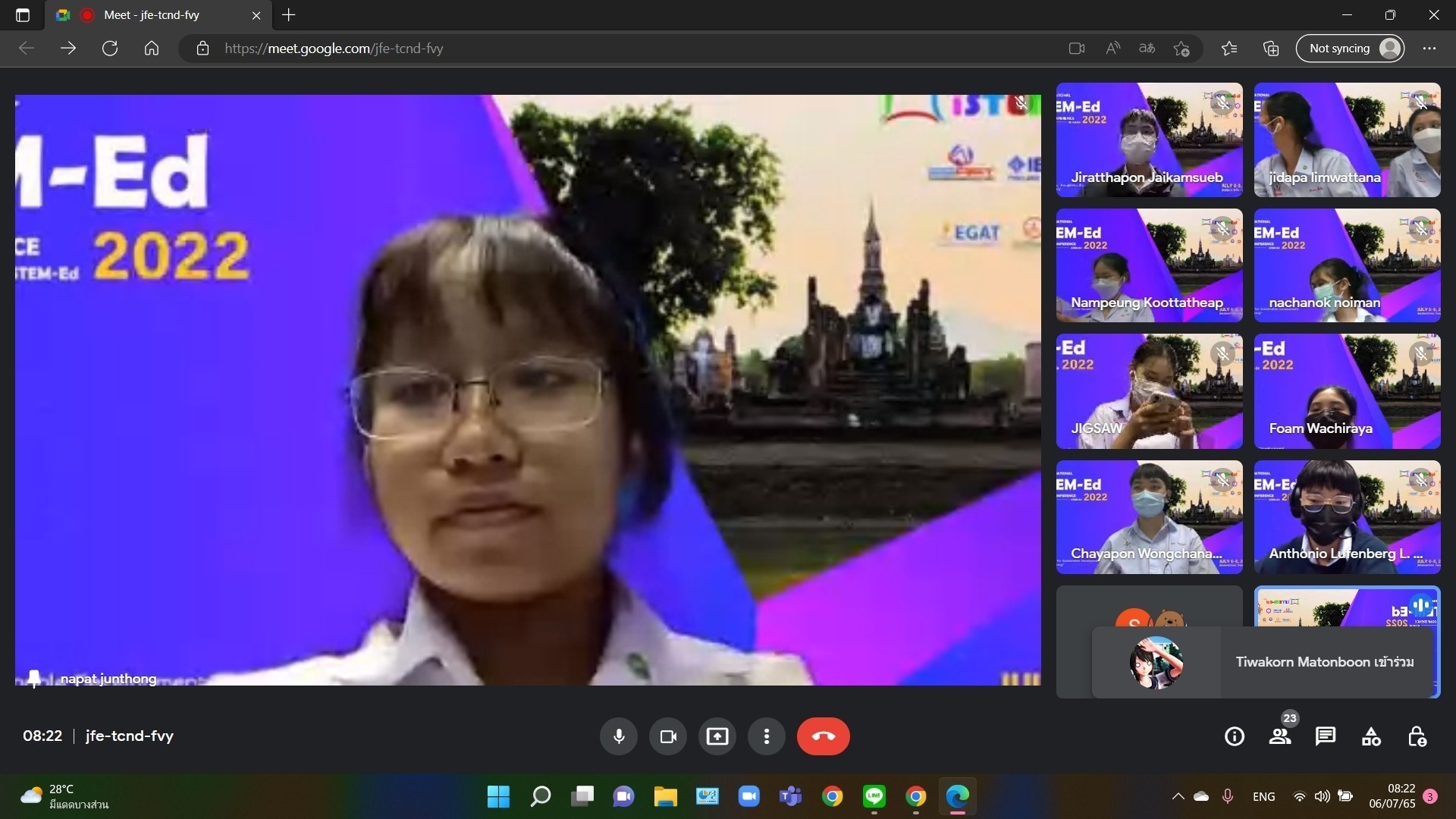Open host controls lock icon
The width and height of the screenshot is (1456, 819).
tap(1417, 736)
